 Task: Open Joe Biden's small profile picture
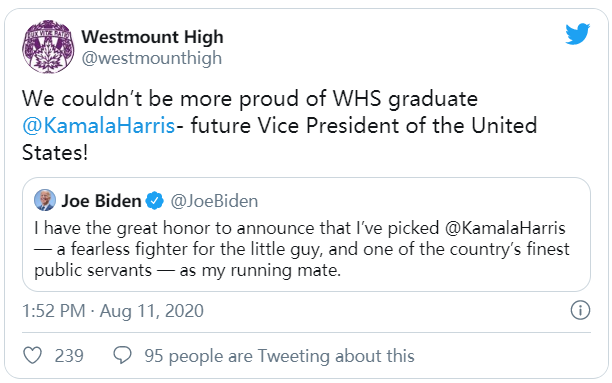(x=45, y=200)
